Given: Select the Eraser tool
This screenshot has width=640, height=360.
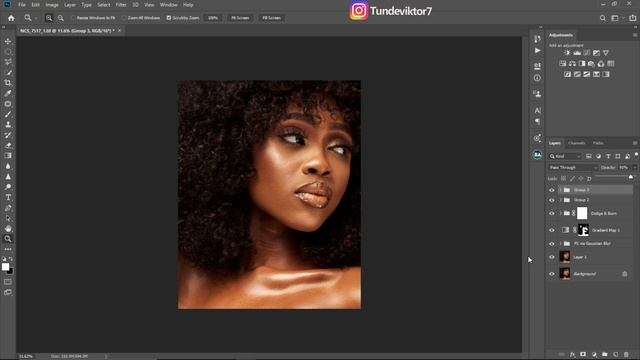Looking at the screenshot, I should pyautogui.click(x=8, y=145).
